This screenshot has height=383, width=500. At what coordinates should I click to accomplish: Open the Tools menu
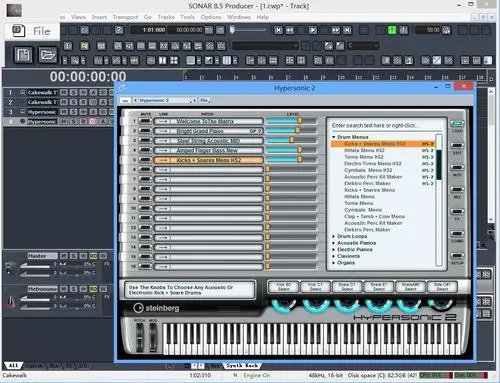tap(187, 17)
